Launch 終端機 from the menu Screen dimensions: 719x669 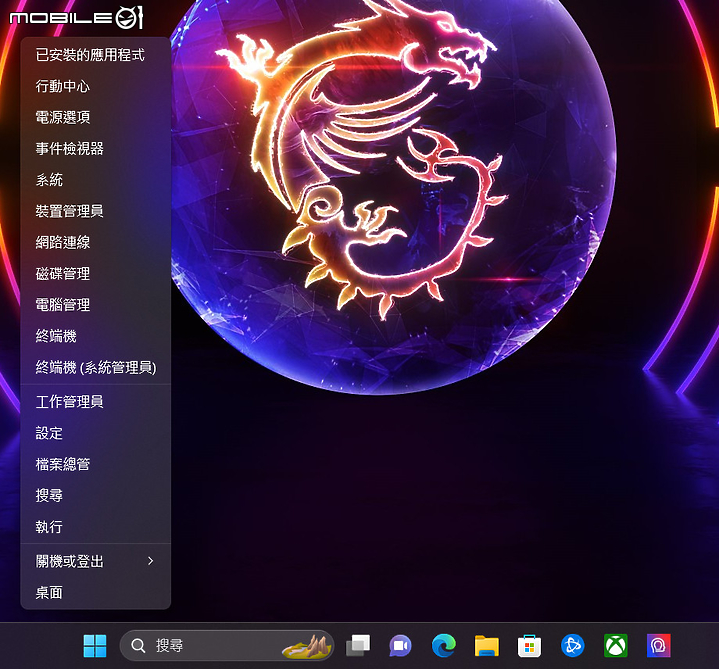[x=96, y=336]
